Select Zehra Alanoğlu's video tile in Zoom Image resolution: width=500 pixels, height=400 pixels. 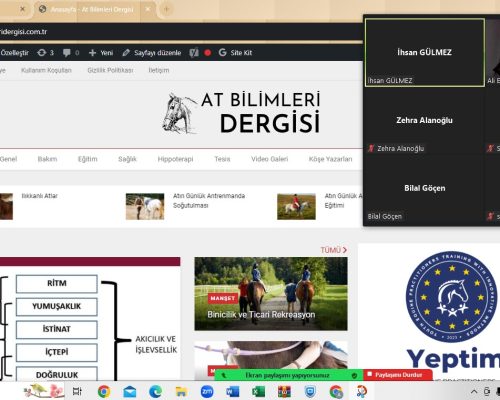[x=425, y=120]
